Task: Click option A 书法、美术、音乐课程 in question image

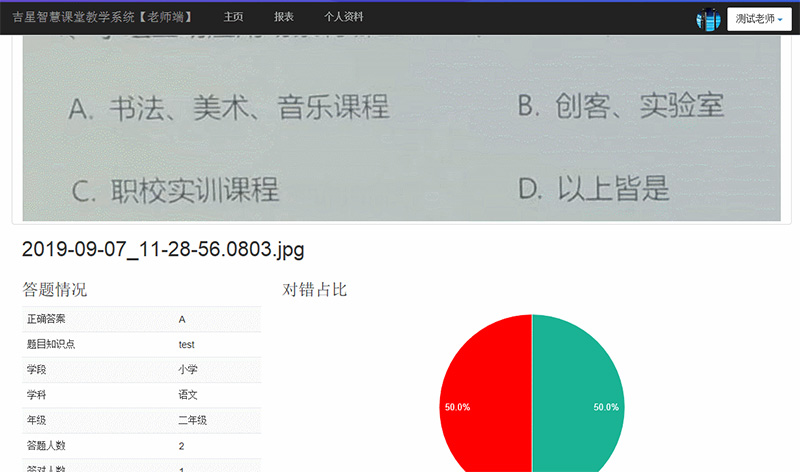Action: (229, 107)
